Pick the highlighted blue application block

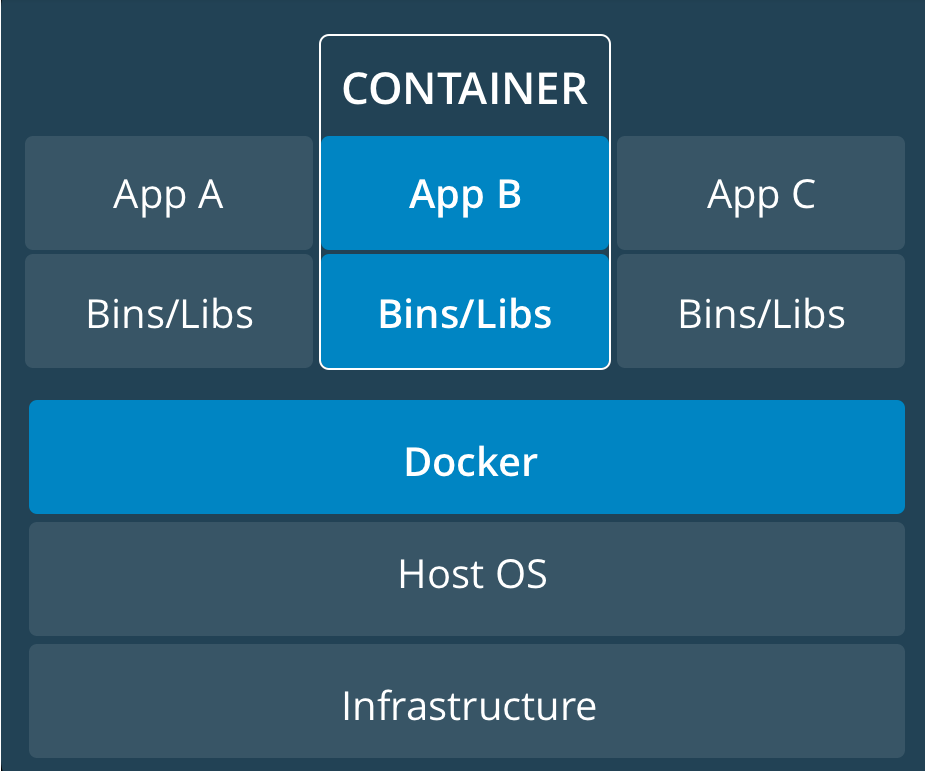point(465,194)
